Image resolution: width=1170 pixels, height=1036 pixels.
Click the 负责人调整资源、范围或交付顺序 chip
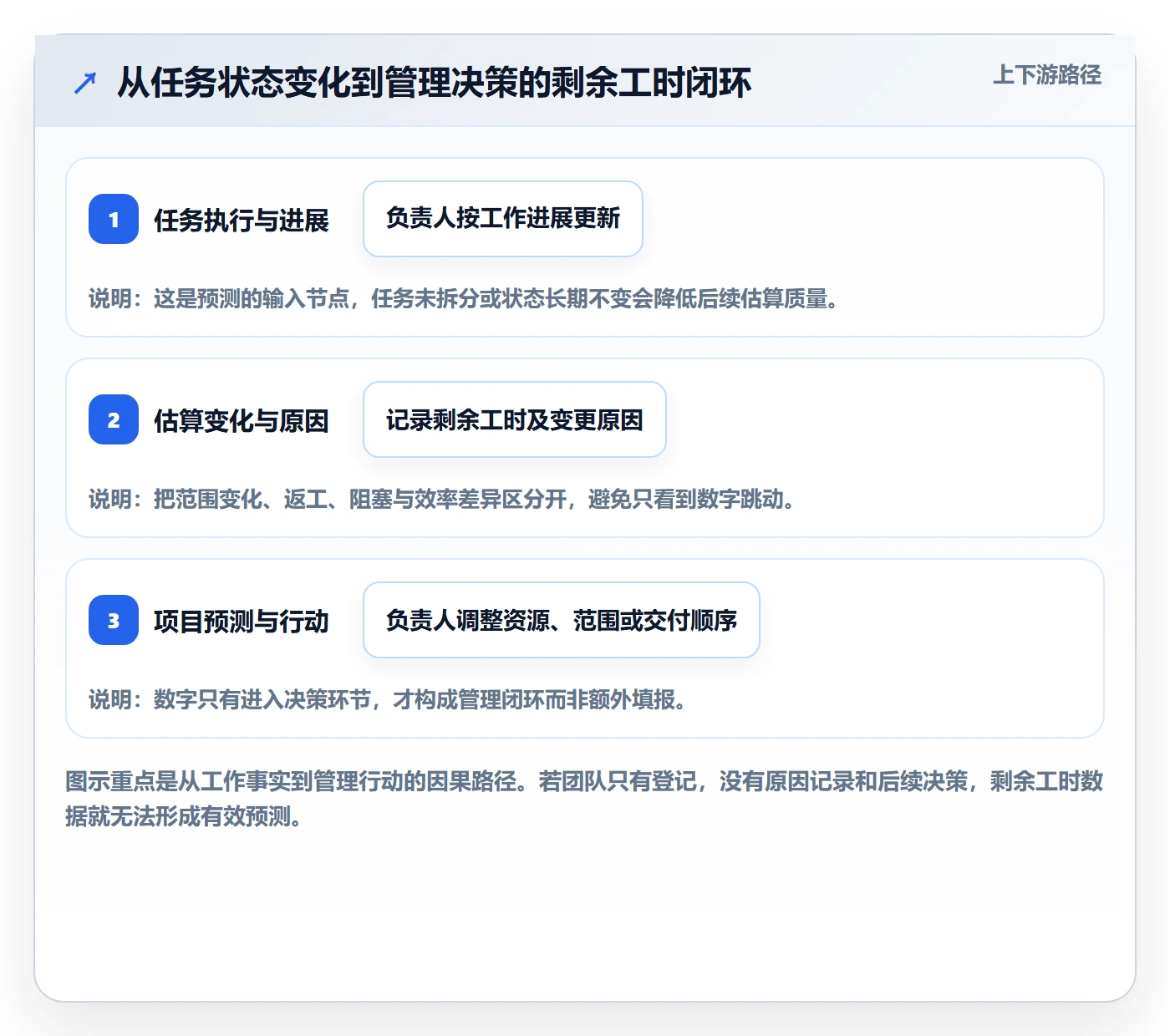pyautogui.click(x=562, y=620)
